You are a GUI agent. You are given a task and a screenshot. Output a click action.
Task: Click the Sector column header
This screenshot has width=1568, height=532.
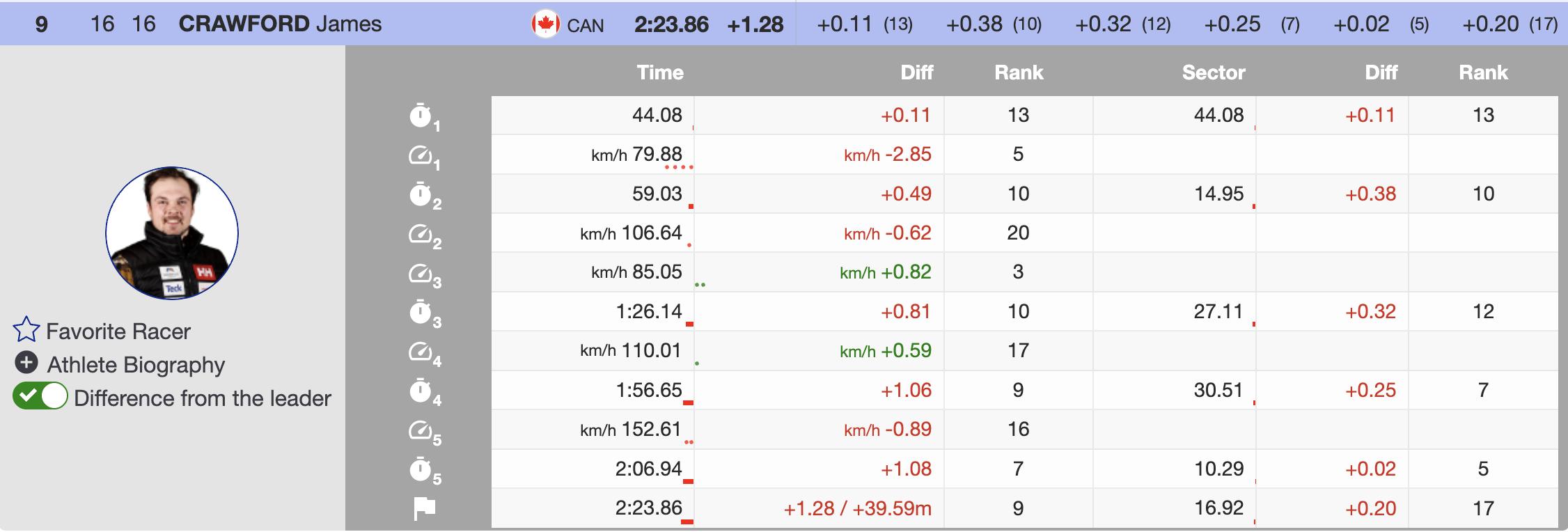coord(1213,72)
